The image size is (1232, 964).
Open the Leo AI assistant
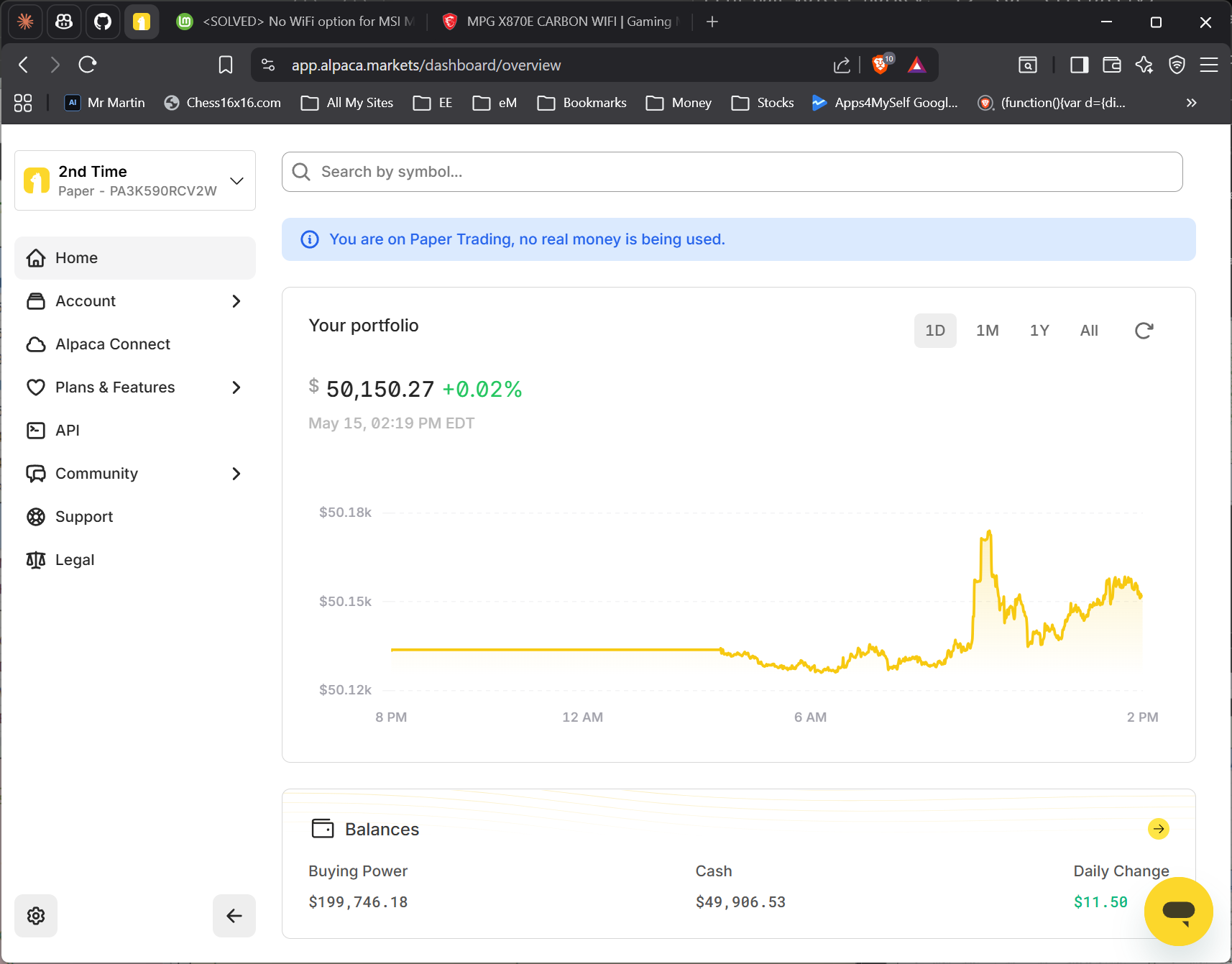click(1144, 65)
